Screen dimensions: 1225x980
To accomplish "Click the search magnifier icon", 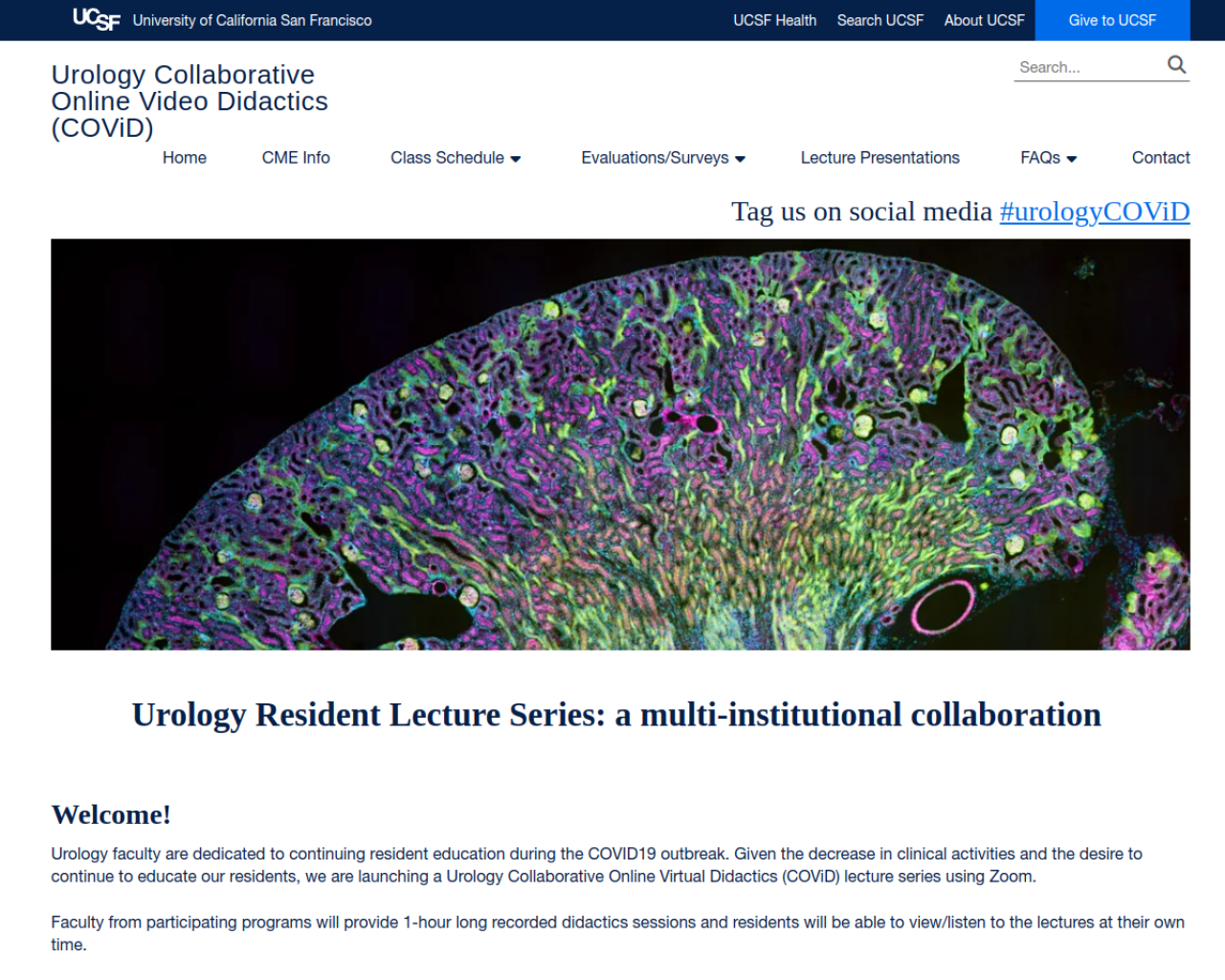I will tap(1176, 65).
